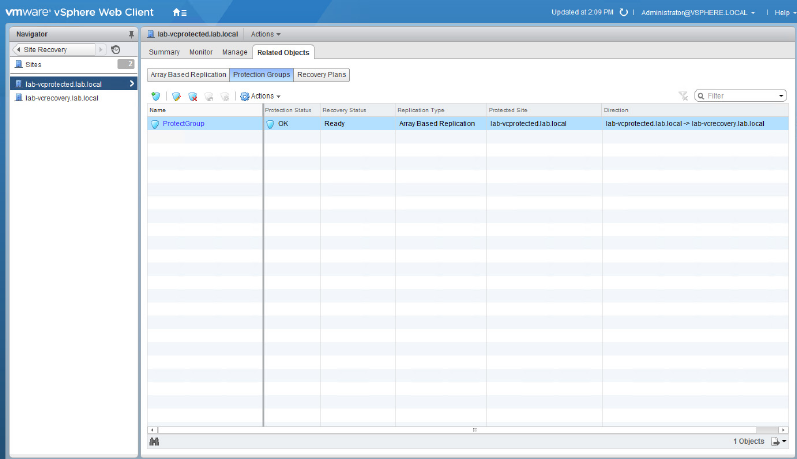
Task: Click the delete protection group icon
Action: point(192,96)
